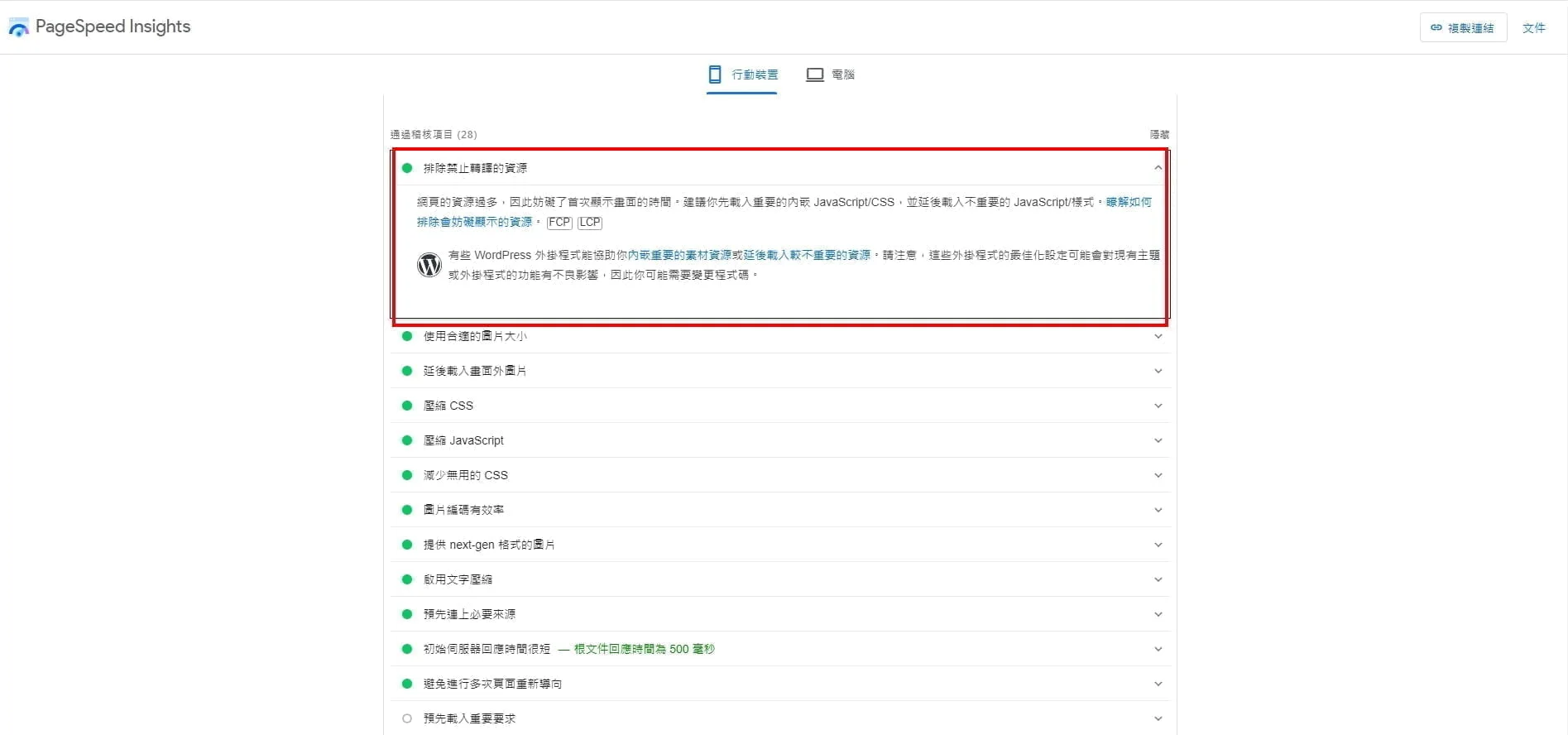Image resolution: width=1568 pixels, height=735 pixels.
Task: Expand the 預先載入重要要求 chevron
Action: [1158, 718]
